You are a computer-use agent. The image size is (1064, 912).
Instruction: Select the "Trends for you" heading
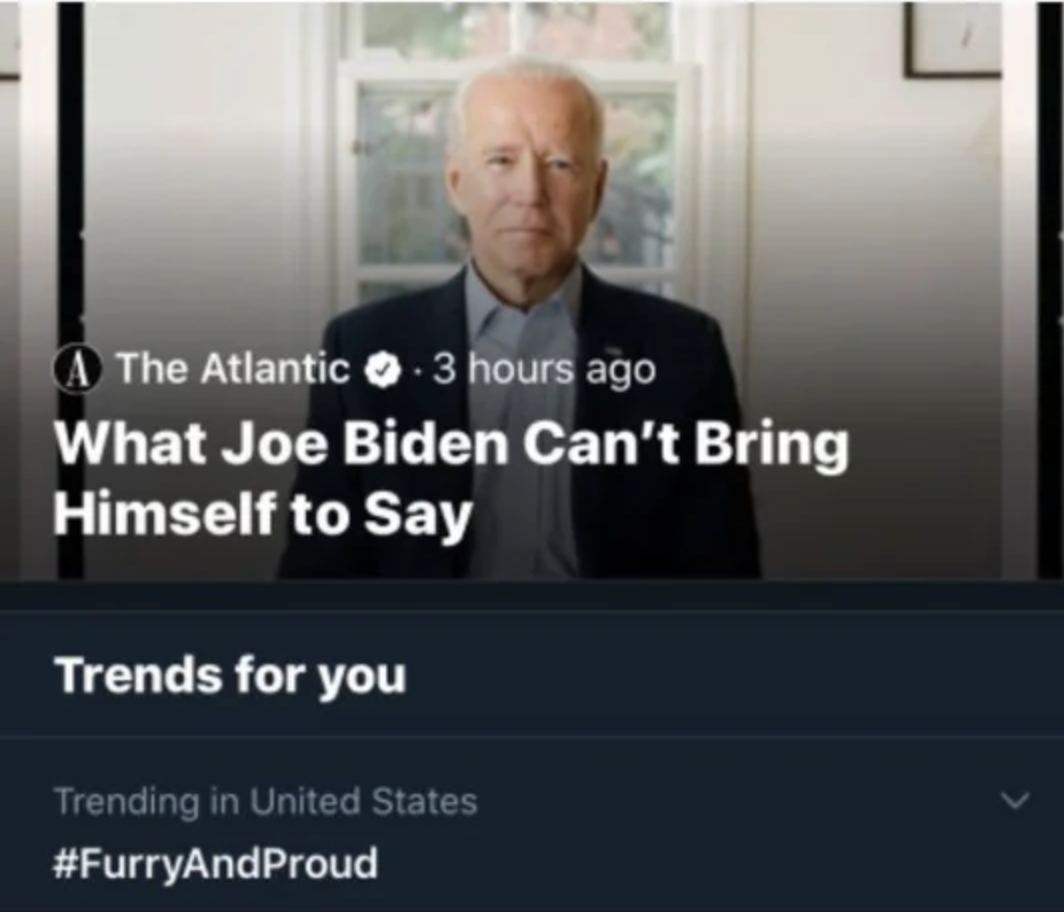click(x=230, y=675)
